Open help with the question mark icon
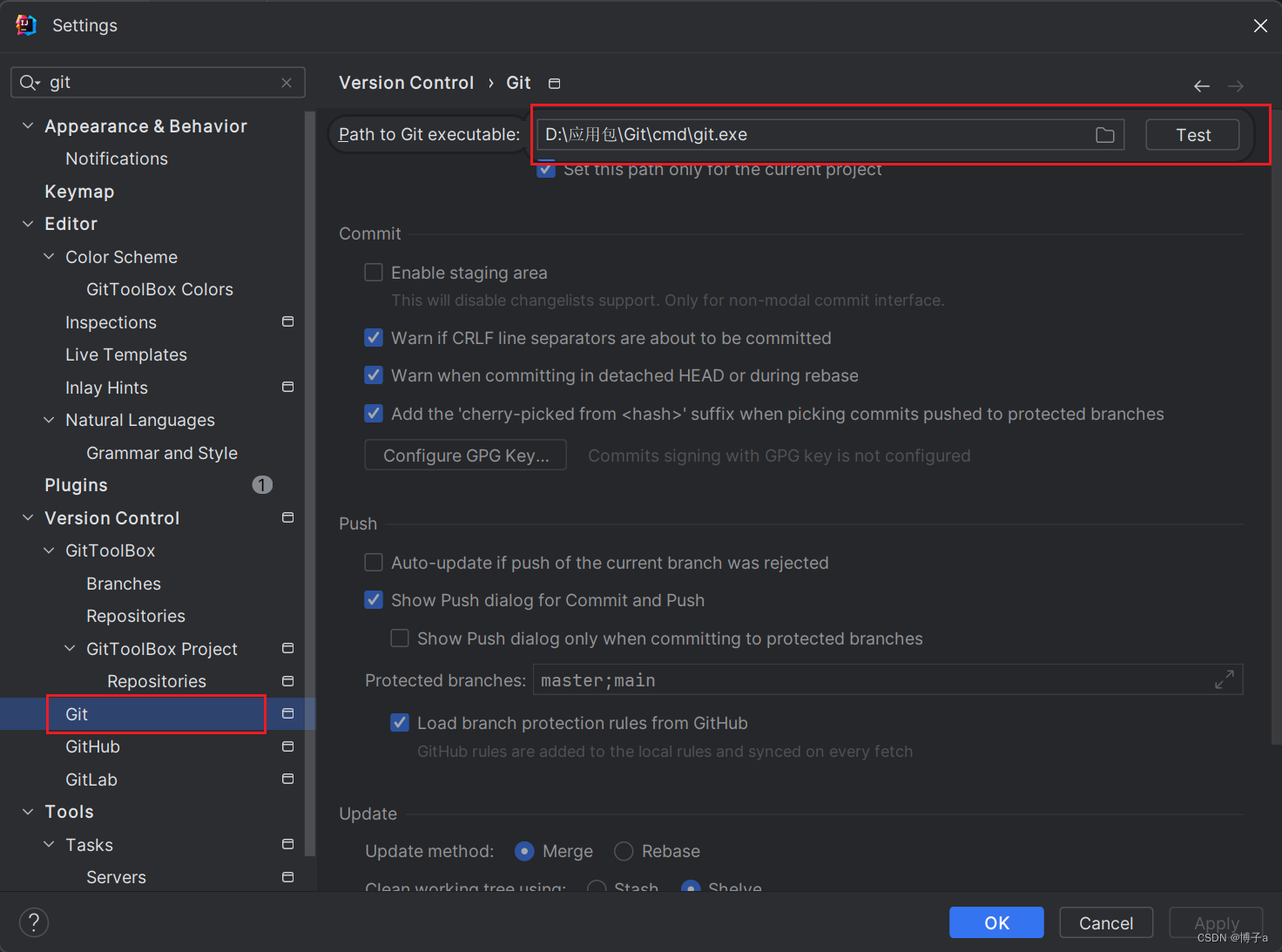This screenshot has width=1282, height=952. (34, 922)
